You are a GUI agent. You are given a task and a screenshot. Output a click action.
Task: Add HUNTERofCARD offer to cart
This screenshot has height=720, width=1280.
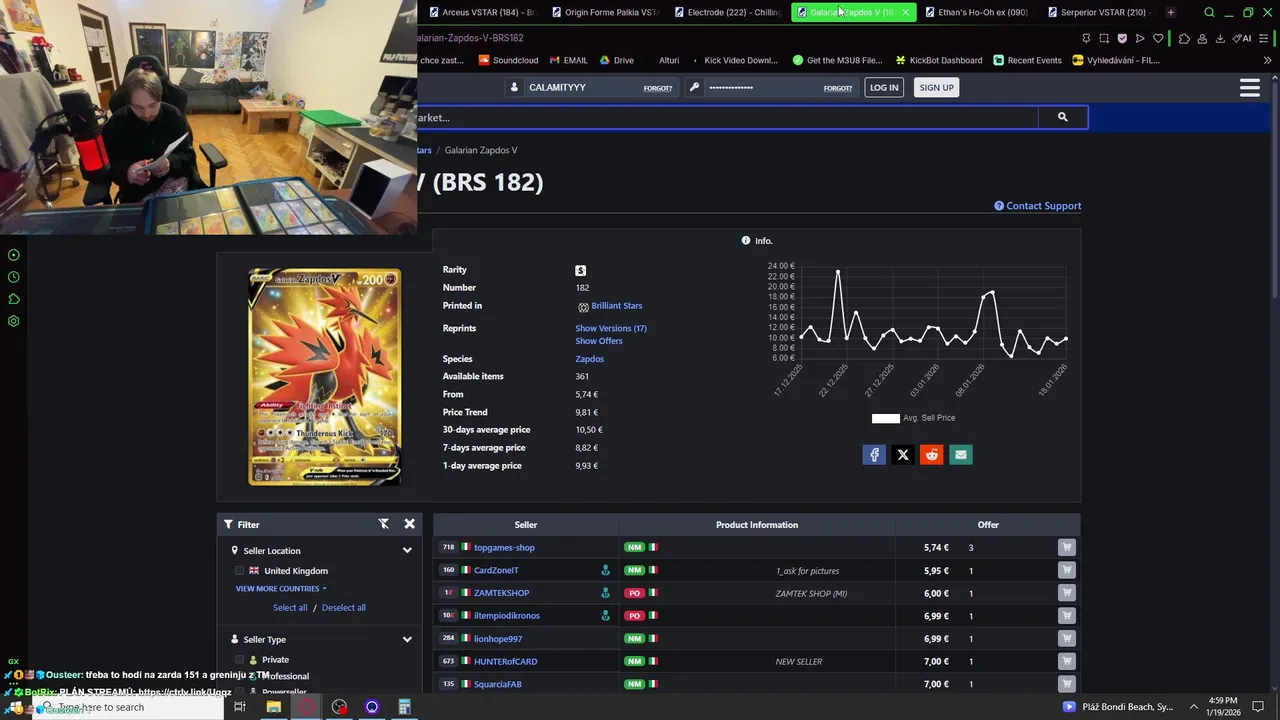[1067, 661]
